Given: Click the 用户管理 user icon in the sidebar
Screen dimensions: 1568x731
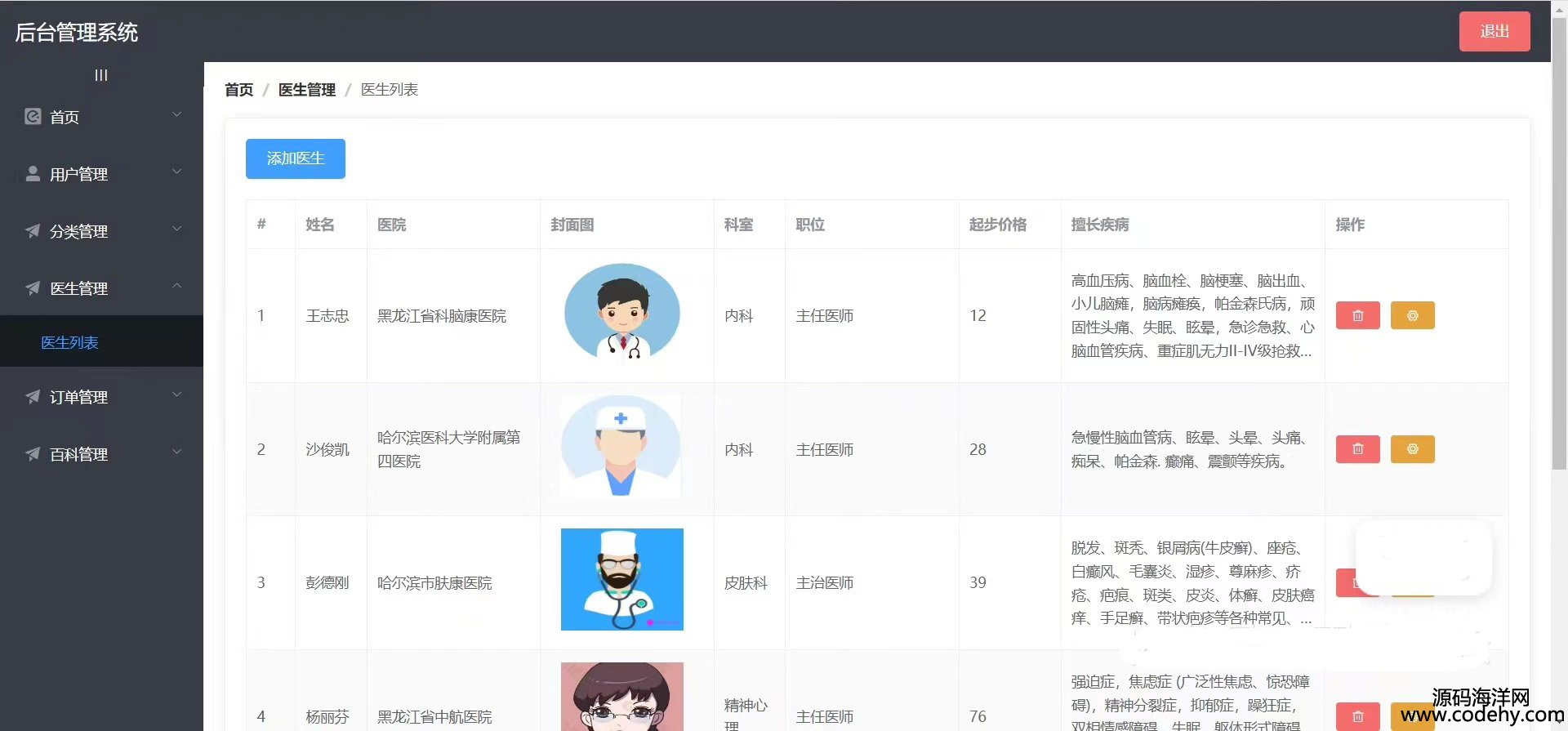Looking at the screenshot, I should coord(33,174).
